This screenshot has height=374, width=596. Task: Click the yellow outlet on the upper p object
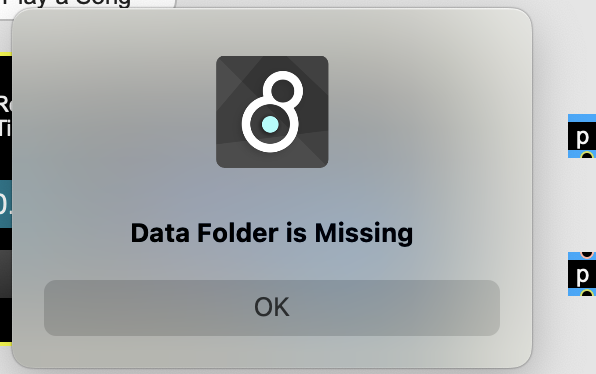pyautogui.click(x=587, y=155)
